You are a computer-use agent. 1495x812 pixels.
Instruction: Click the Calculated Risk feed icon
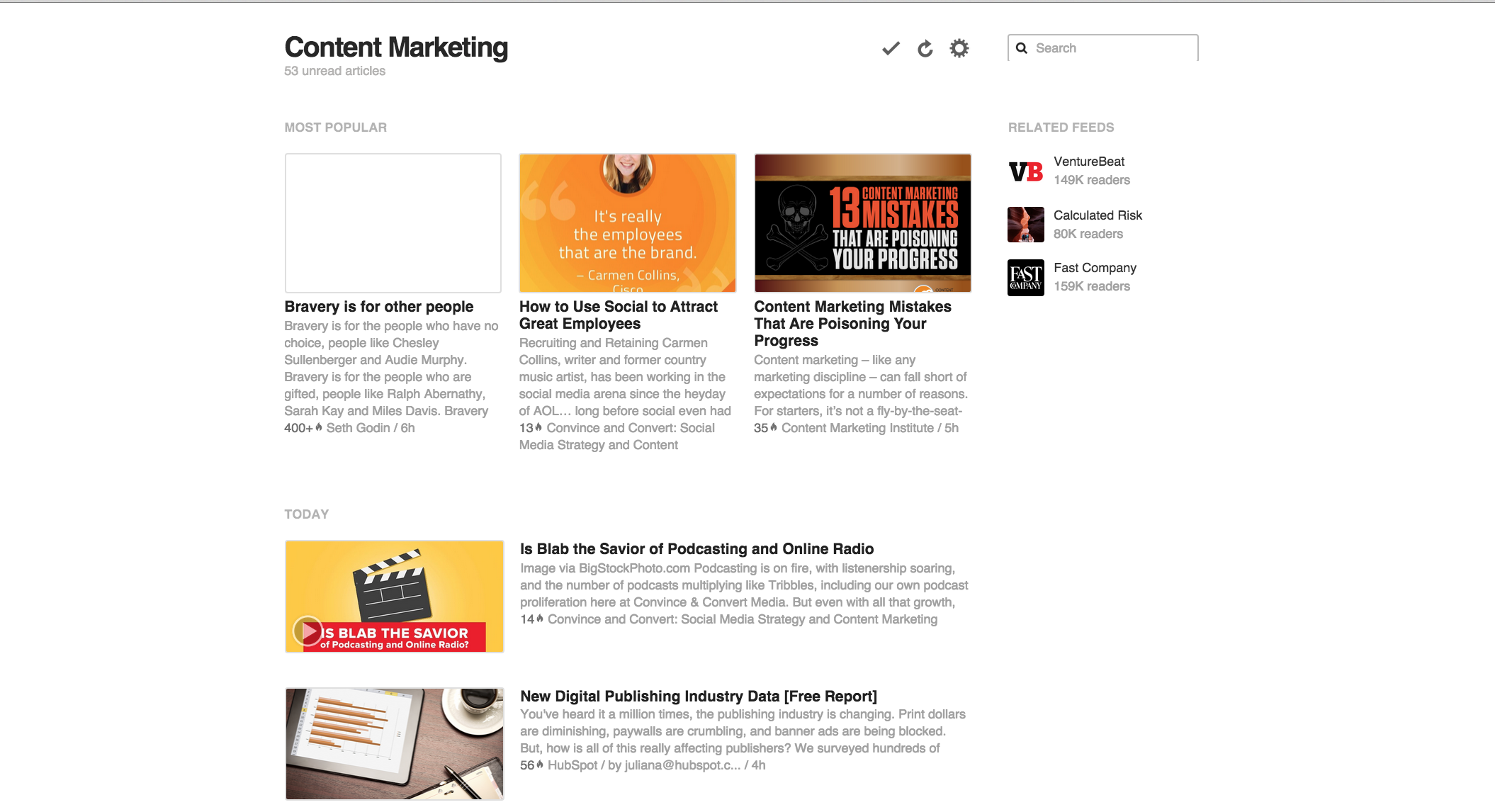point(1025,225)
